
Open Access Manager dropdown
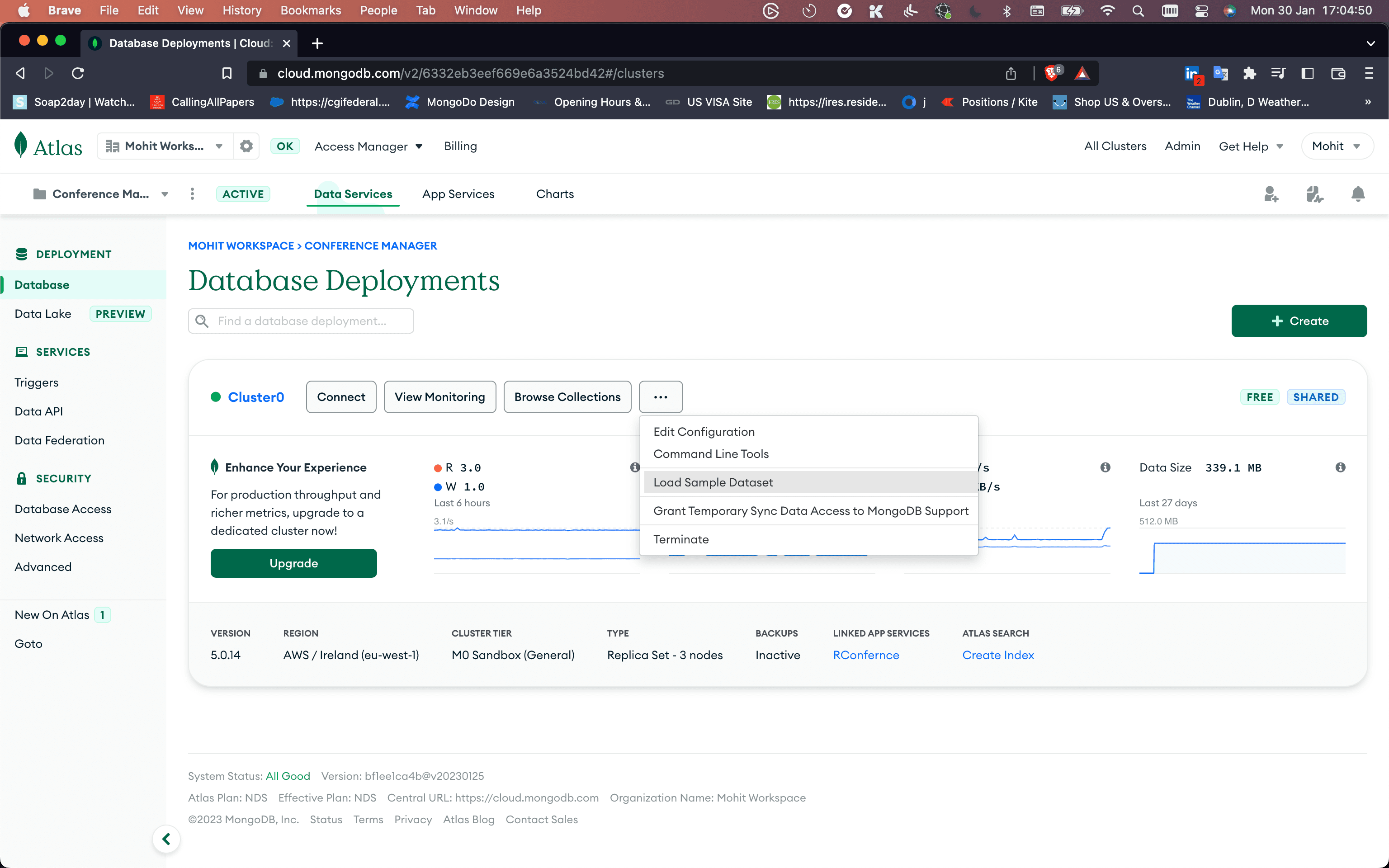[369, 146]
